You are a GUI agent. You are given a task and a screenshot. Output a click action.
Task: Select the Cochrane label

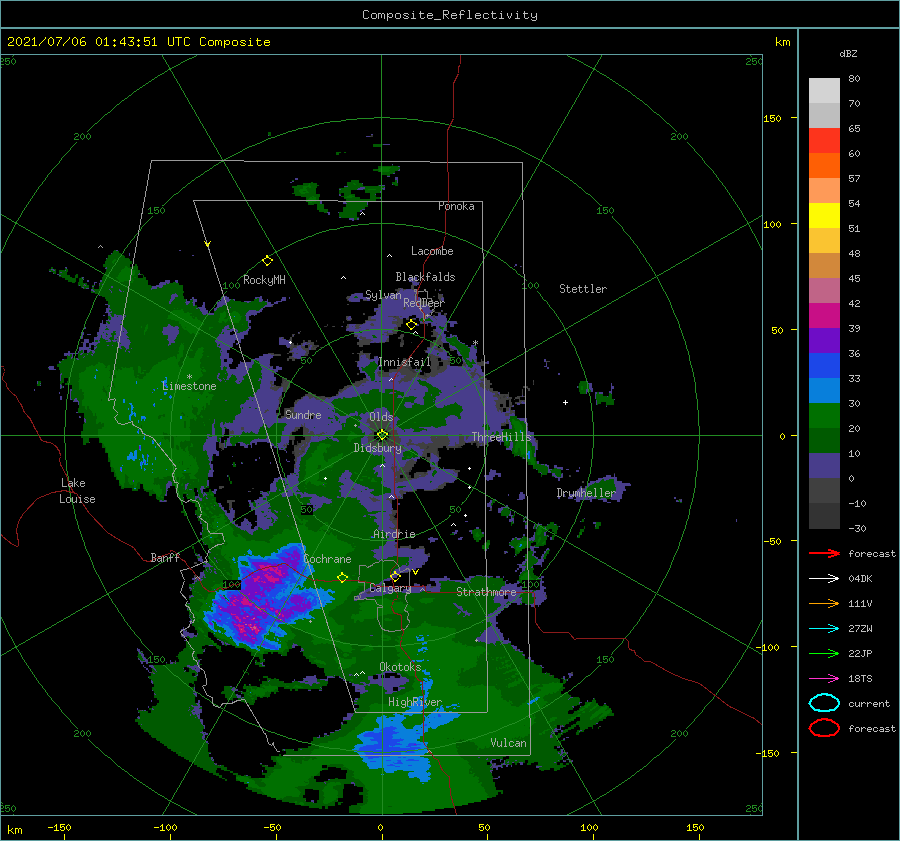tap(327, 559)
